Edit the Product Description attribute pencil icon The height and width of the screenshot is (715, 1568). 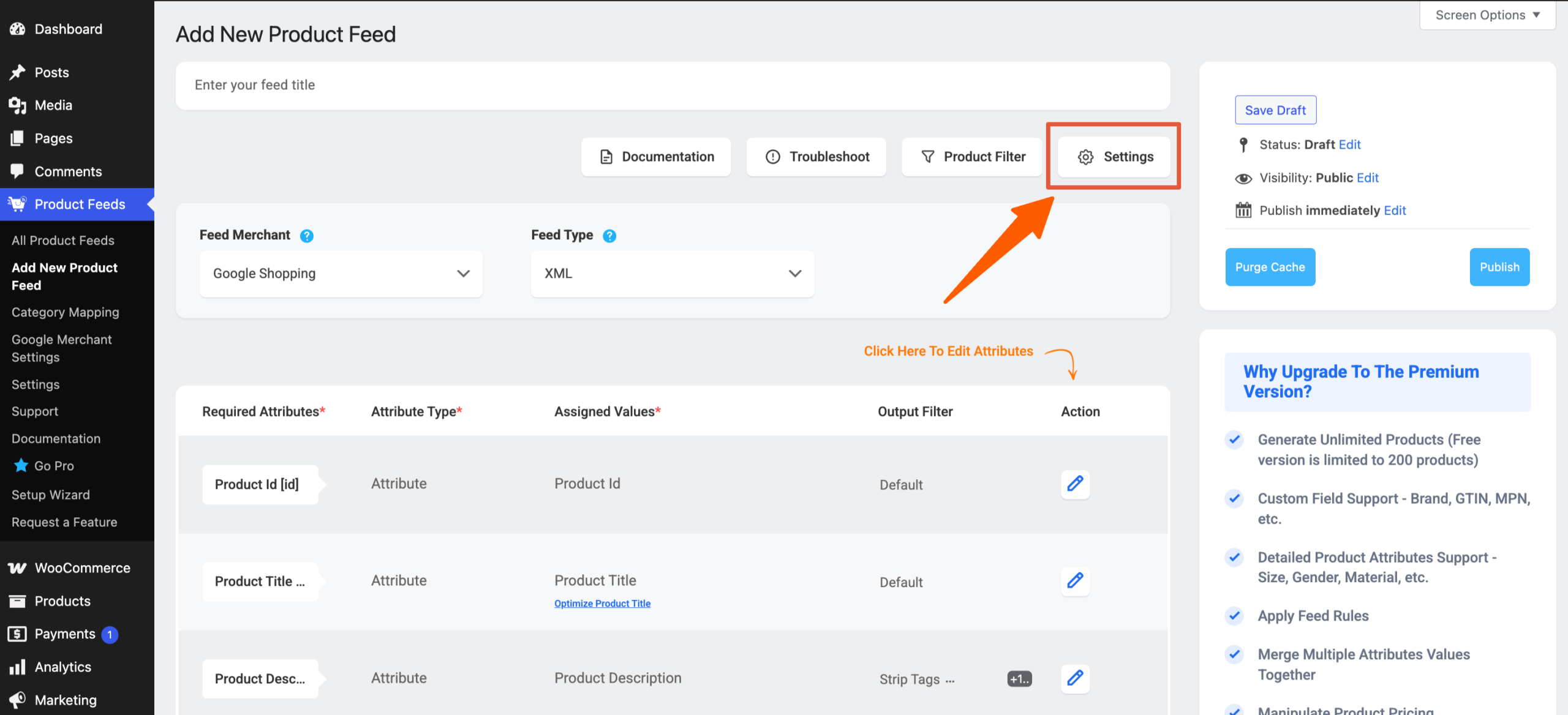[1075, 678]
